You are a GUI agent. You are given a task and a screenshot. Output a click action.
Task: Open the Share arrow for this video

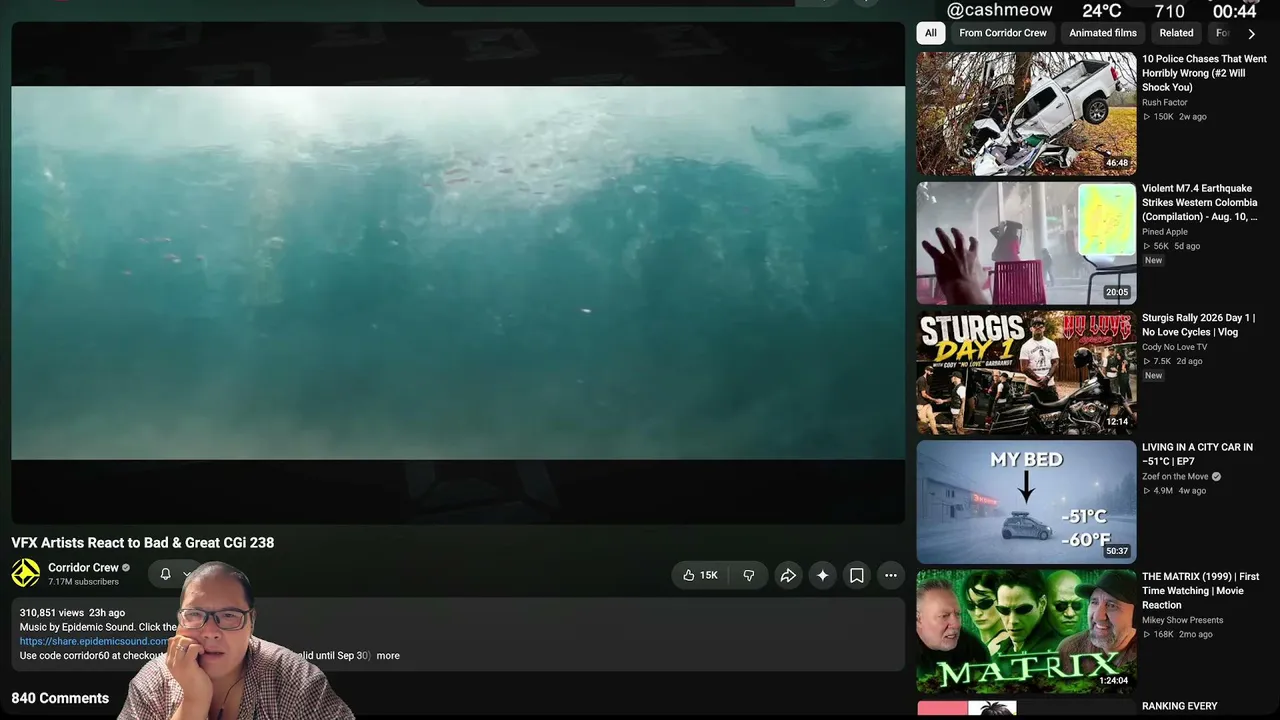click(788, 575)
